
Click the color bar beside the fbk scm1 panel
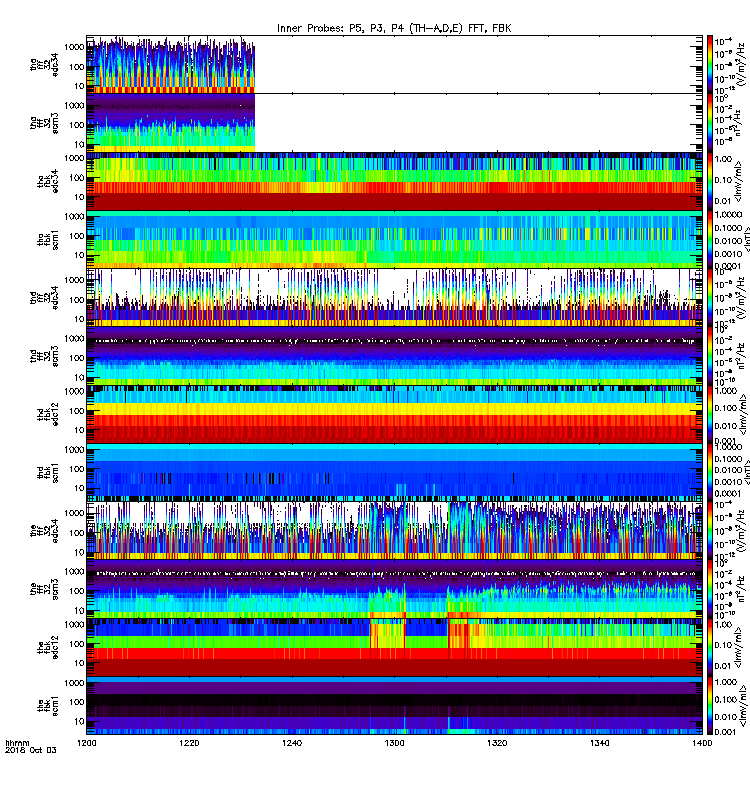(x=709, y=706)
